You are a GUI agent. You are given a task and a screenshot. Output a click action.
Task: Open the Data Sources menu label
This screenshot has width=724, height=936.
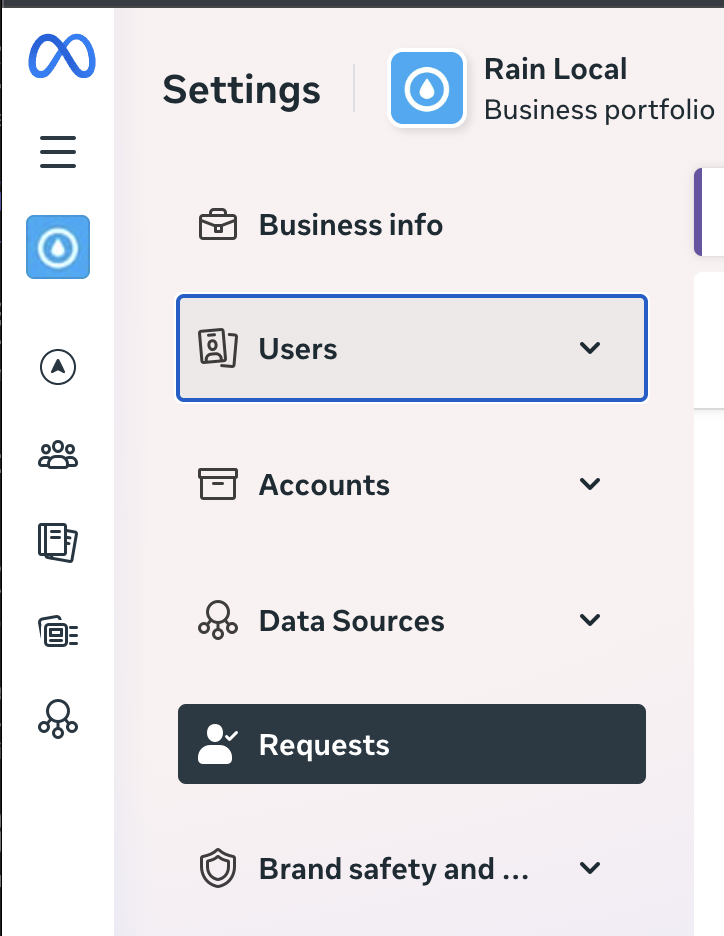(351, 621)
